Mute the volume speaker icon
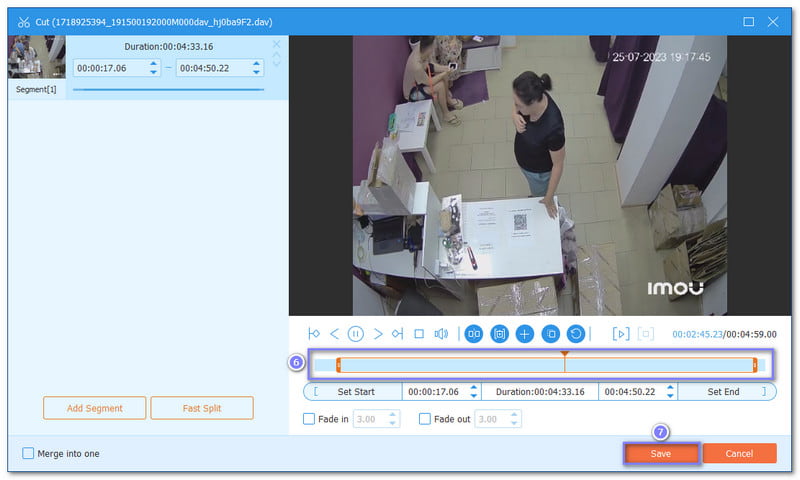This screenshot has width=800, height=480. 441,334
